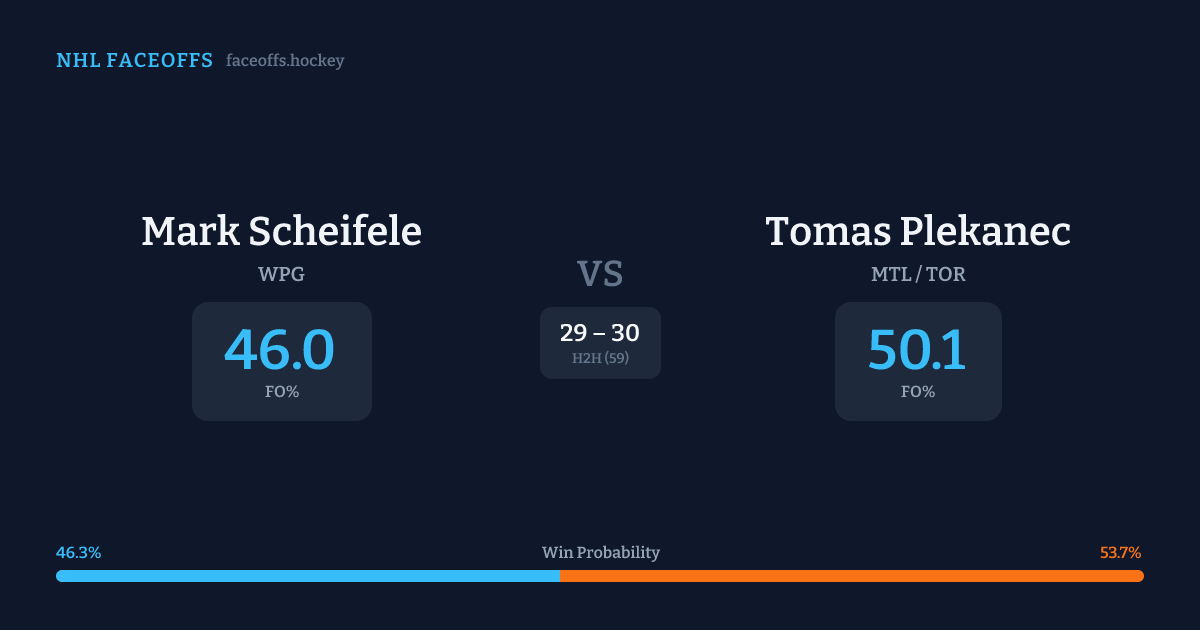Screen dimensions: 1200x630
Task: Click the Win Probability heading
Action: coord(600,552)
